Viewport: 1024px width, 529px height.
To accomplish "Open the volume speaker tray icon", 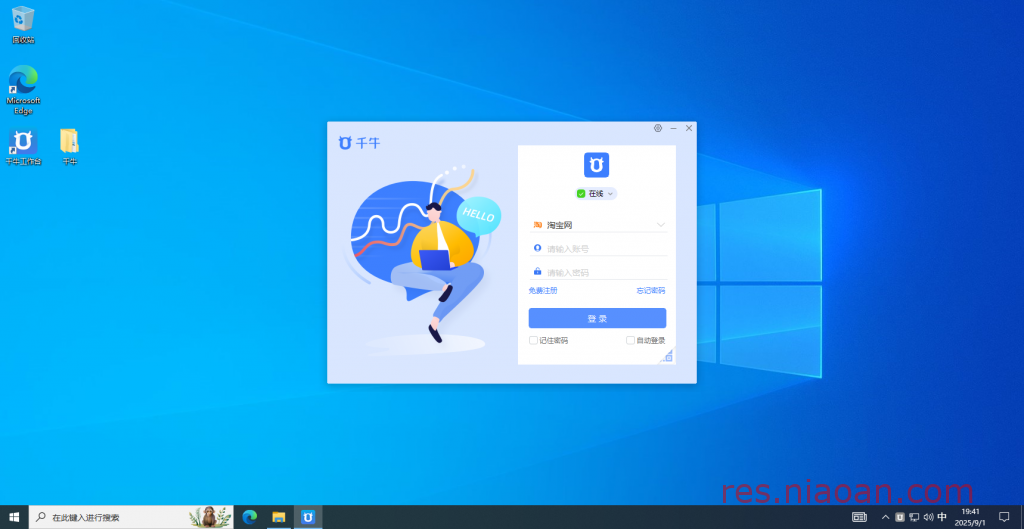I will [x=928, y=517].
